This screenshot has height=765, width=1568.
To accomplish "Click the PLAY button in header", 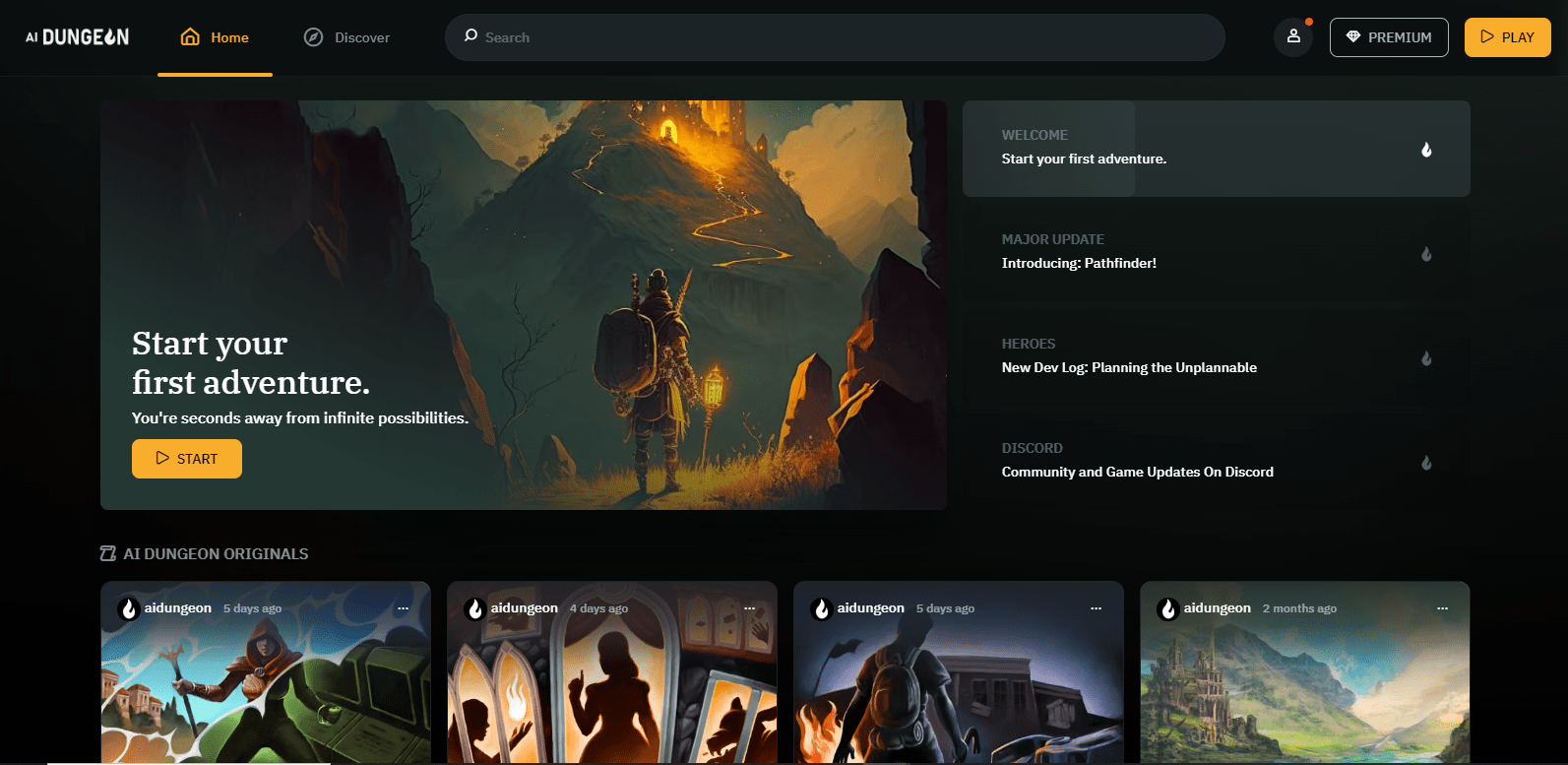I will pos(1508,37).
